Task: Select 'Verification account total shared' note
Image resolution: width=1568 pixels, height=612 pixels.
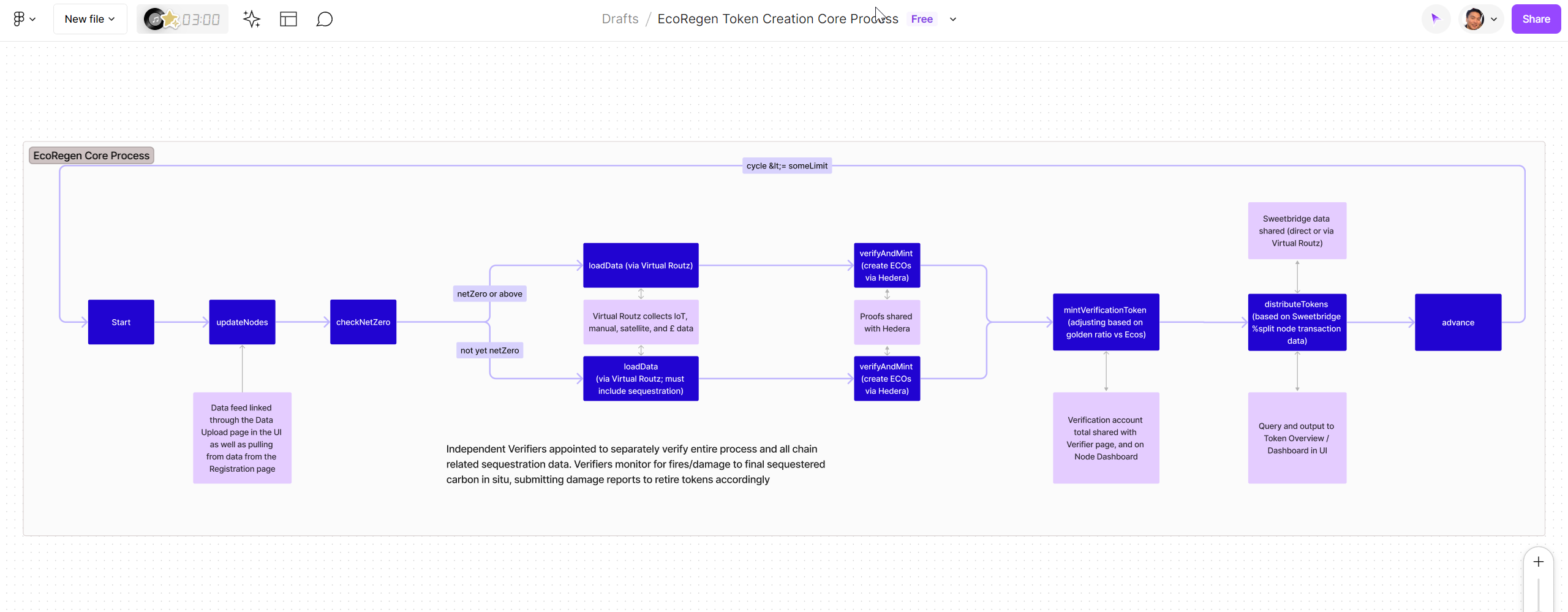Action: pyautogui.click(x=1106, y=438)
